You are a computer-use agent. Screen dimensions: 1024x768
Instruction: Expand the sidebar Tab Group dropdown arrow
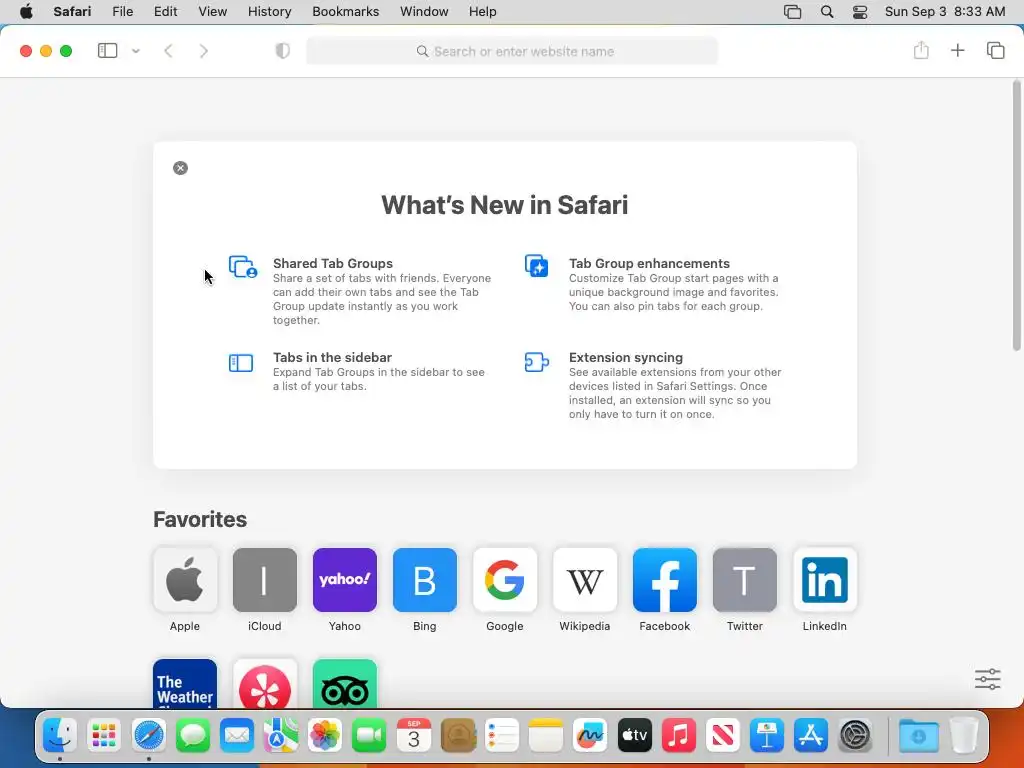point(136,51)
